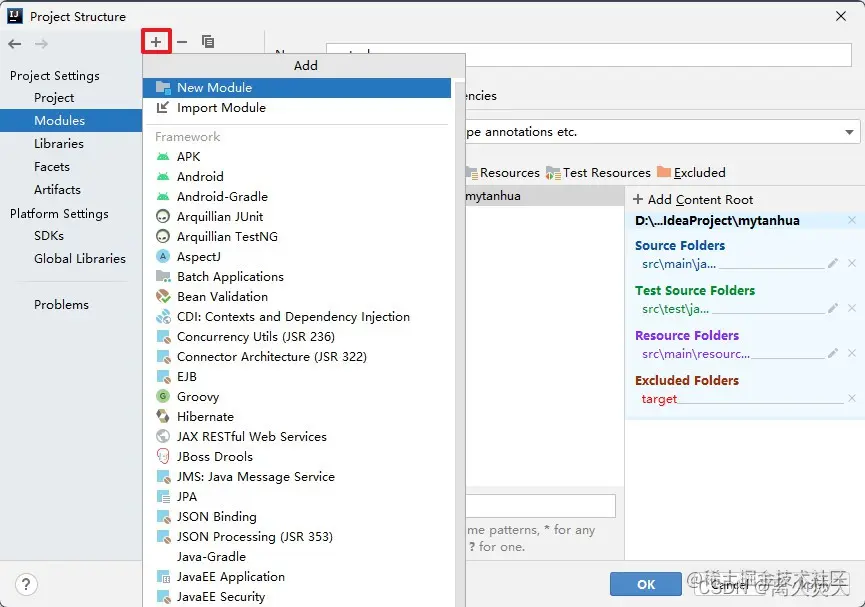Click the Groovy framework icon
The height and width of the screenshot is (607, 865).
tap(163, 397)
